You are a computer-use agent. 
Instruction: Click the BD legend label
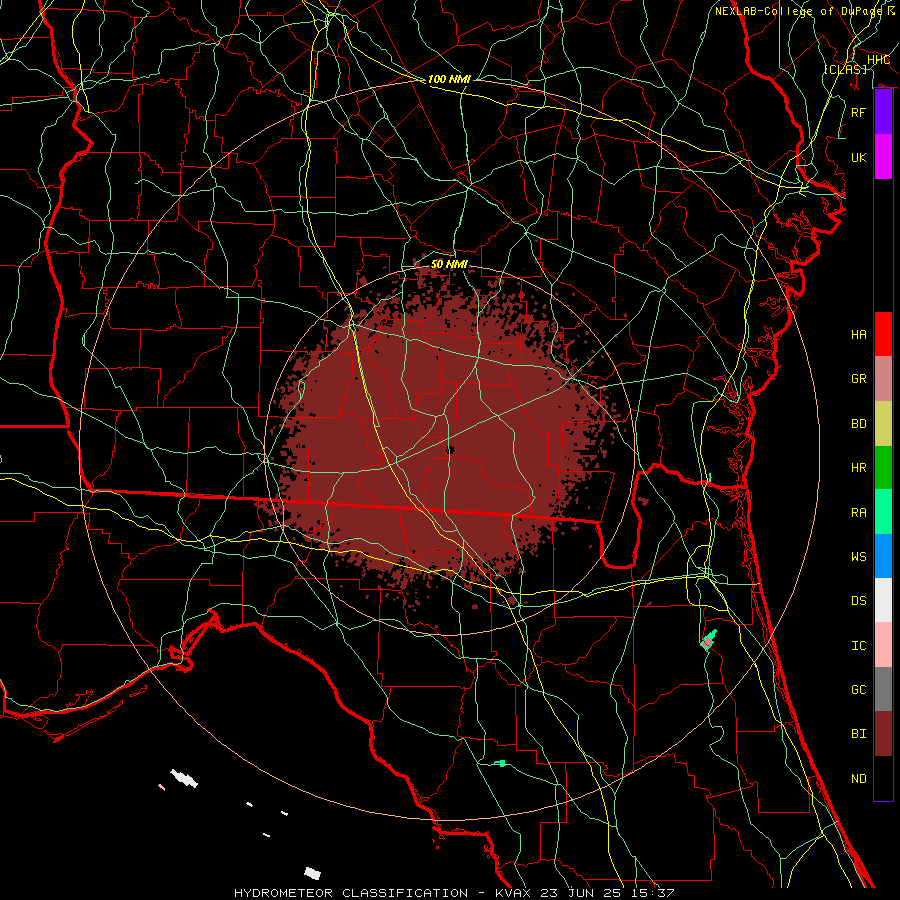point(859,424)
